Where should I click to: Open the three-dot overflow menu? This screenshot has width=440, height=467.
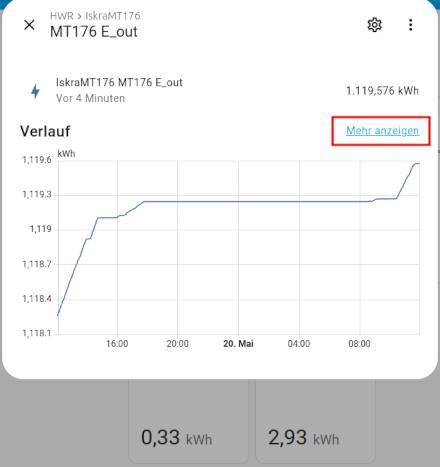(x=410, y=25)
